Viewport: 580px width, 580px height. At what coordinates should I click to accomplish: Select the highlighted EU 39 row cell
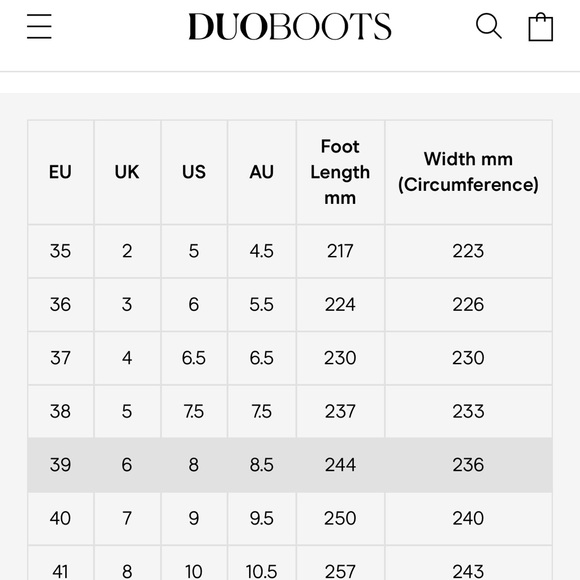(60, 465)
